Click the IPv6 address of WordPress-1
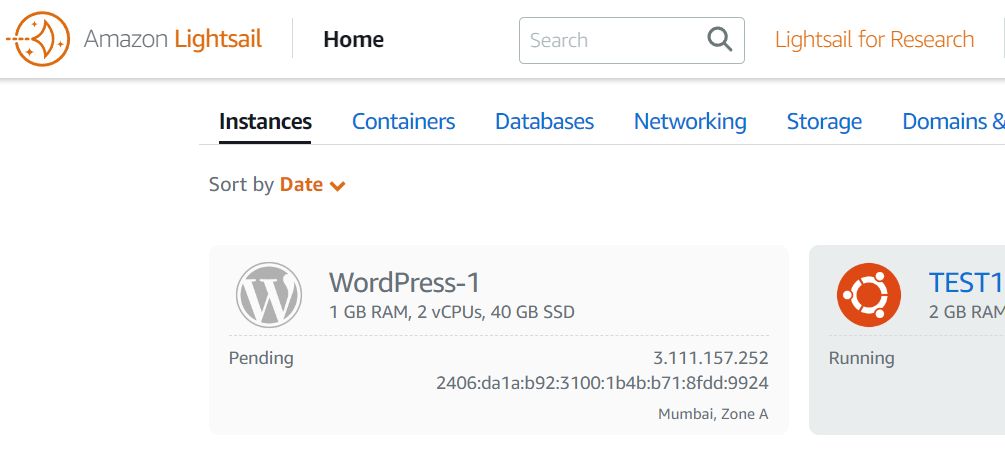Viewport: 1005px width, 451px height. click(x=602, y=383)
